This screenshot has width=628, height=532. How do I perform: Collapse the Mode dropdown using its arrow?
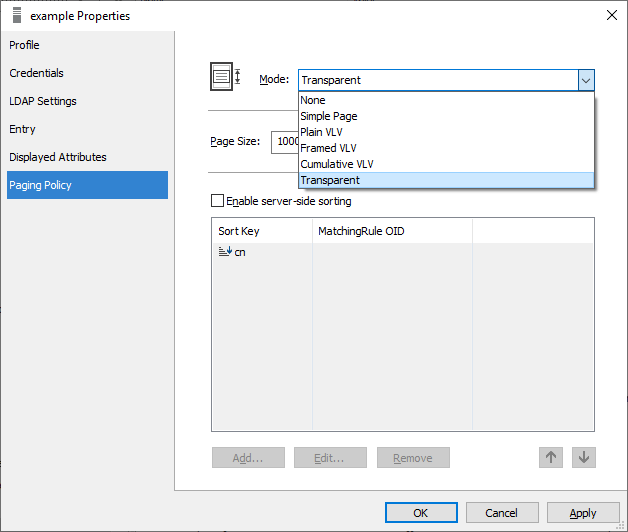pyautogui.click(x=586, y=80)
